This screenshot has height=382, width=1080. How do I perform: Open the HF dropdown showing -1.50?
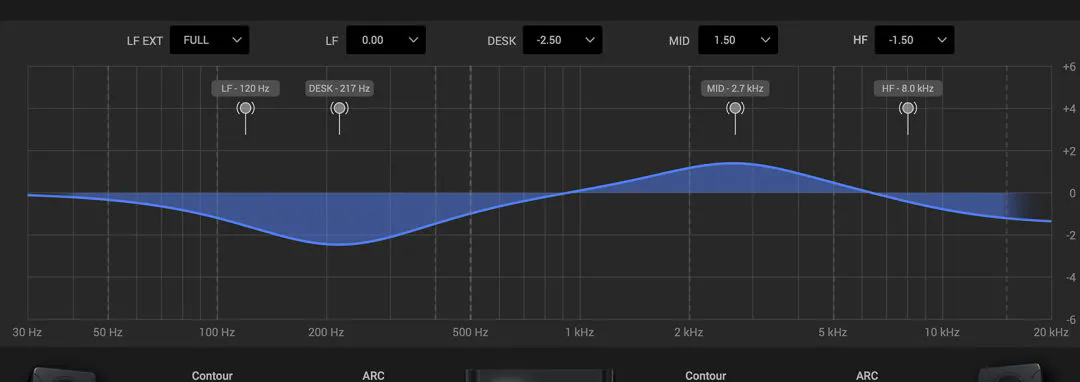click(914, 40)
